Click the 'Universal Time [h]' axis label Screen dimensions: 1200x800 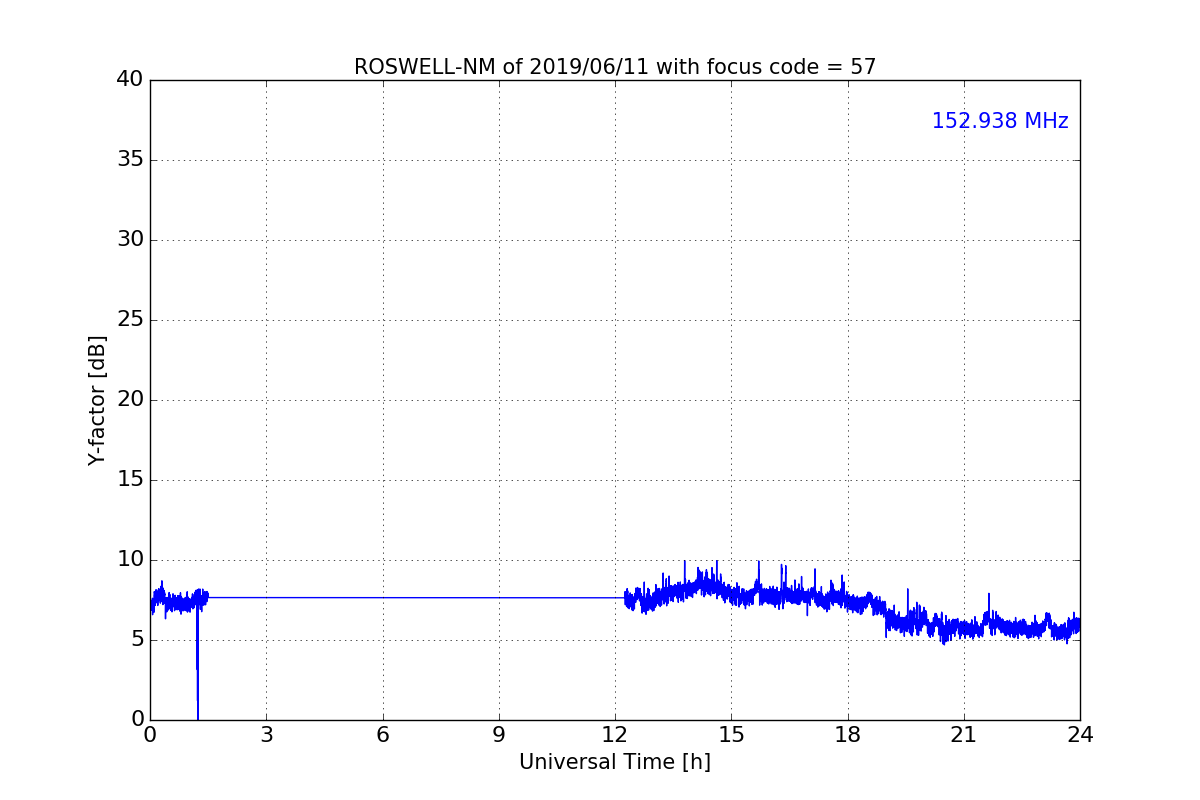615,762
